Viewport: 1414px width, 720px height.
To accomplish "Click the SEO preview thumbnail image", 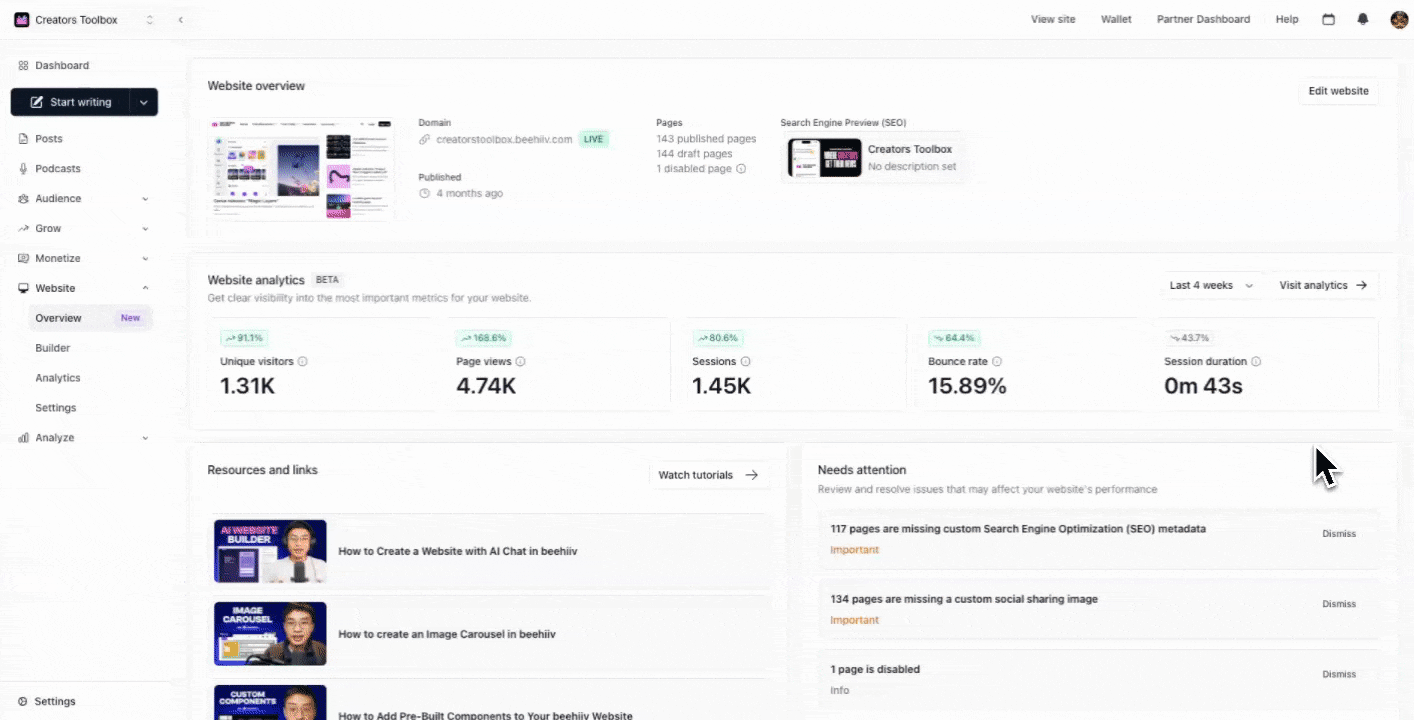I will pyautogui.click(x=825, y=158).
